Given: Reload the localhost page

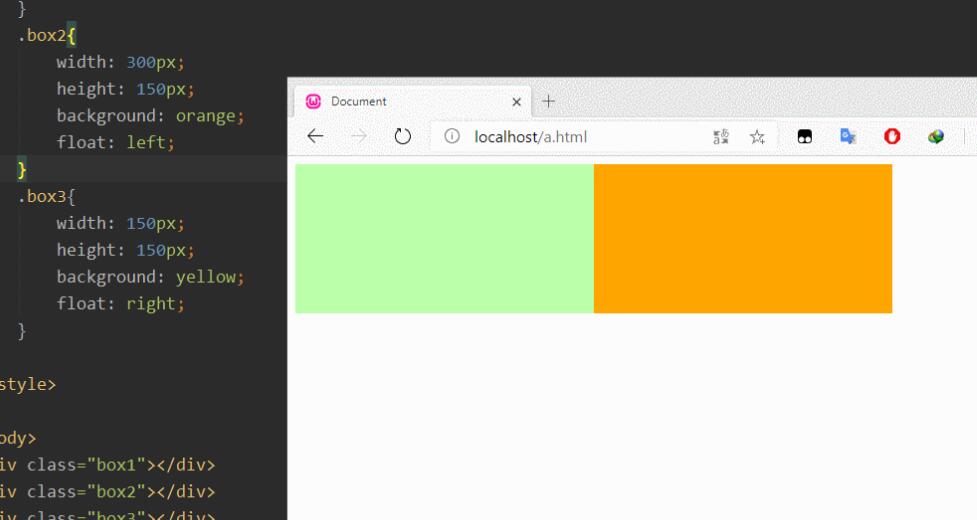Looking at the screenshot, I should 403,136.
